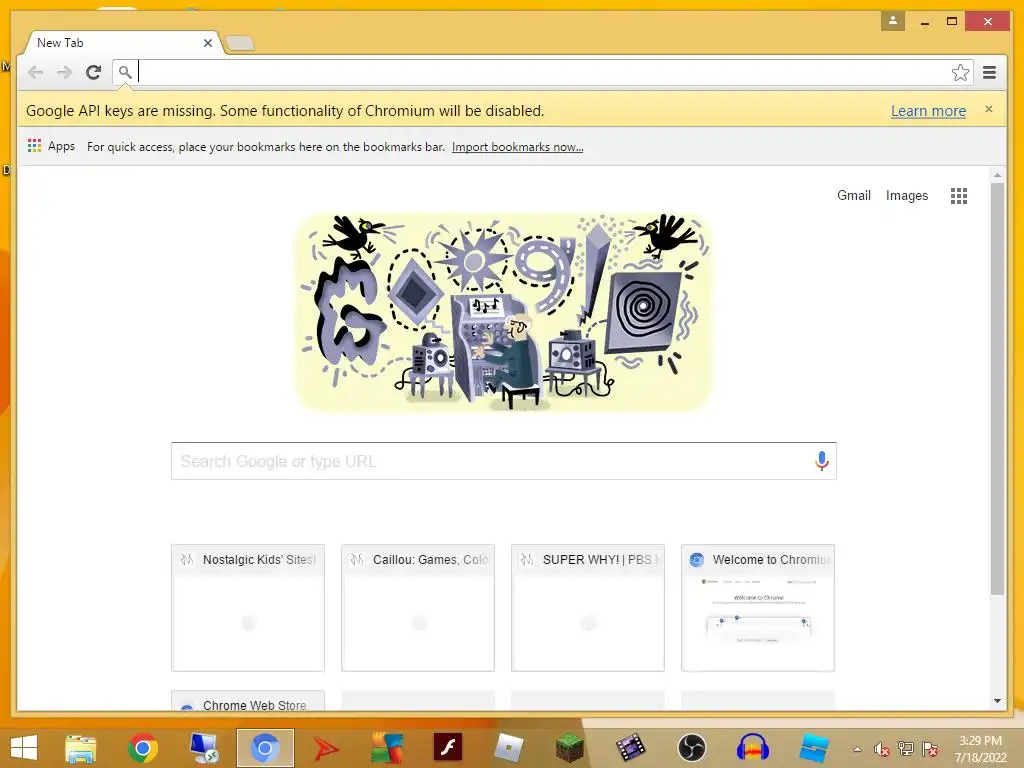Open the Chromium hamburger menu
Viewport: 1024px width, 768px height.
tap(989, 72)
